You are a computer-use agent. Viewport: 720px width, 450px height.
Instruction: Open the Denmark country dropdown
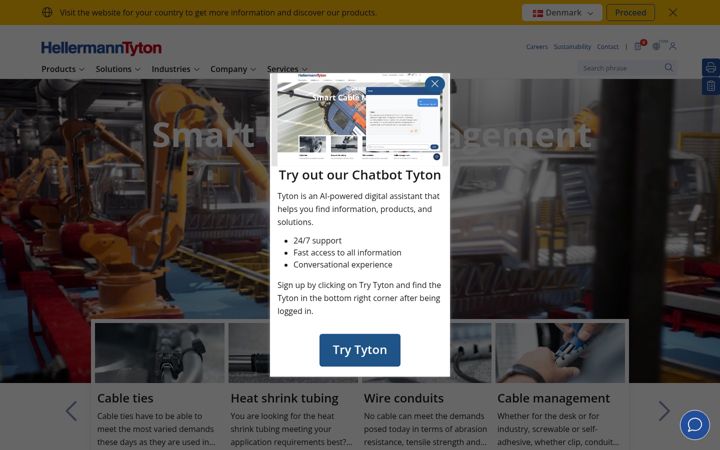point(562,12)
